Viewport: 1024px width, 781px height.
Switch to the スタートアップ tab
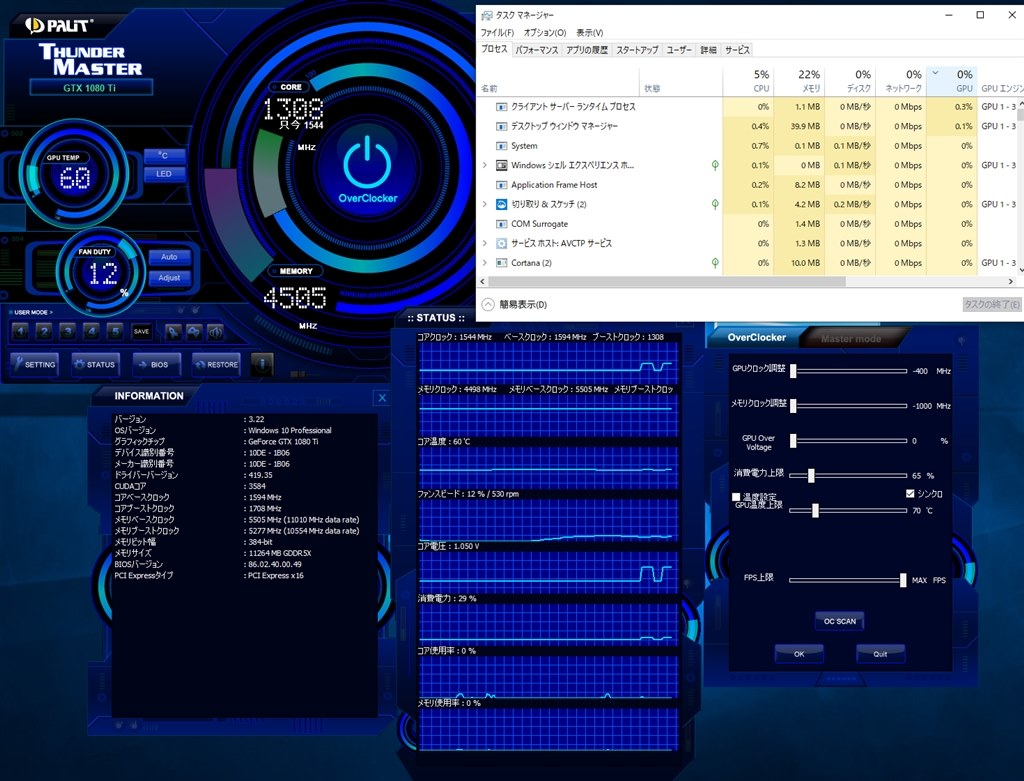click(x=637, y=50)
